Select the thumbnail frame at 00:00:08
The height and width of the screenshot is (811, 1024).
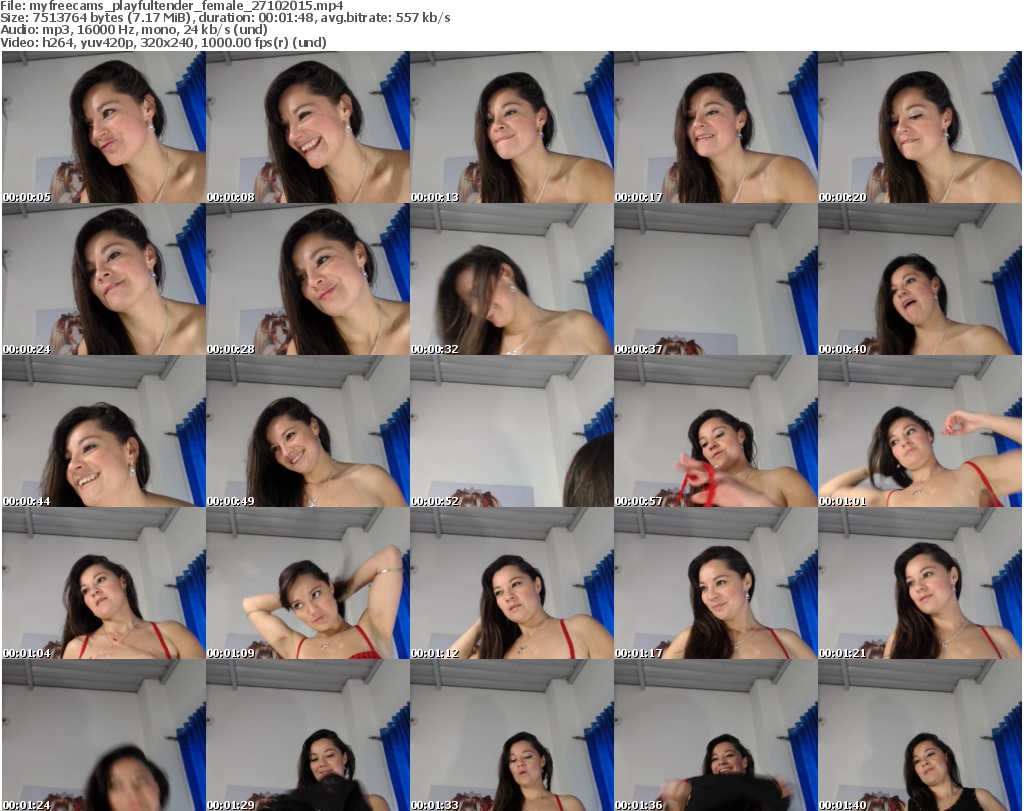click(x=308, y=127)
